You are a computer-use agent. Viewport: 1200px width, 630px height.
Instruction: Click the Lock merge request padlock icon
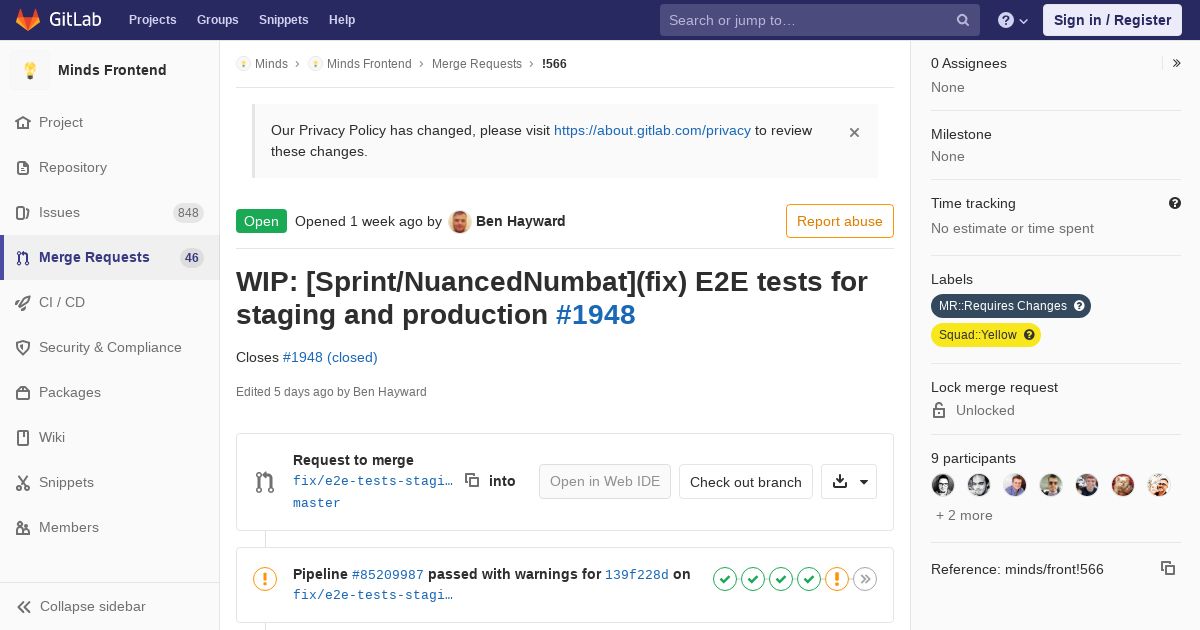click(939, 410)
